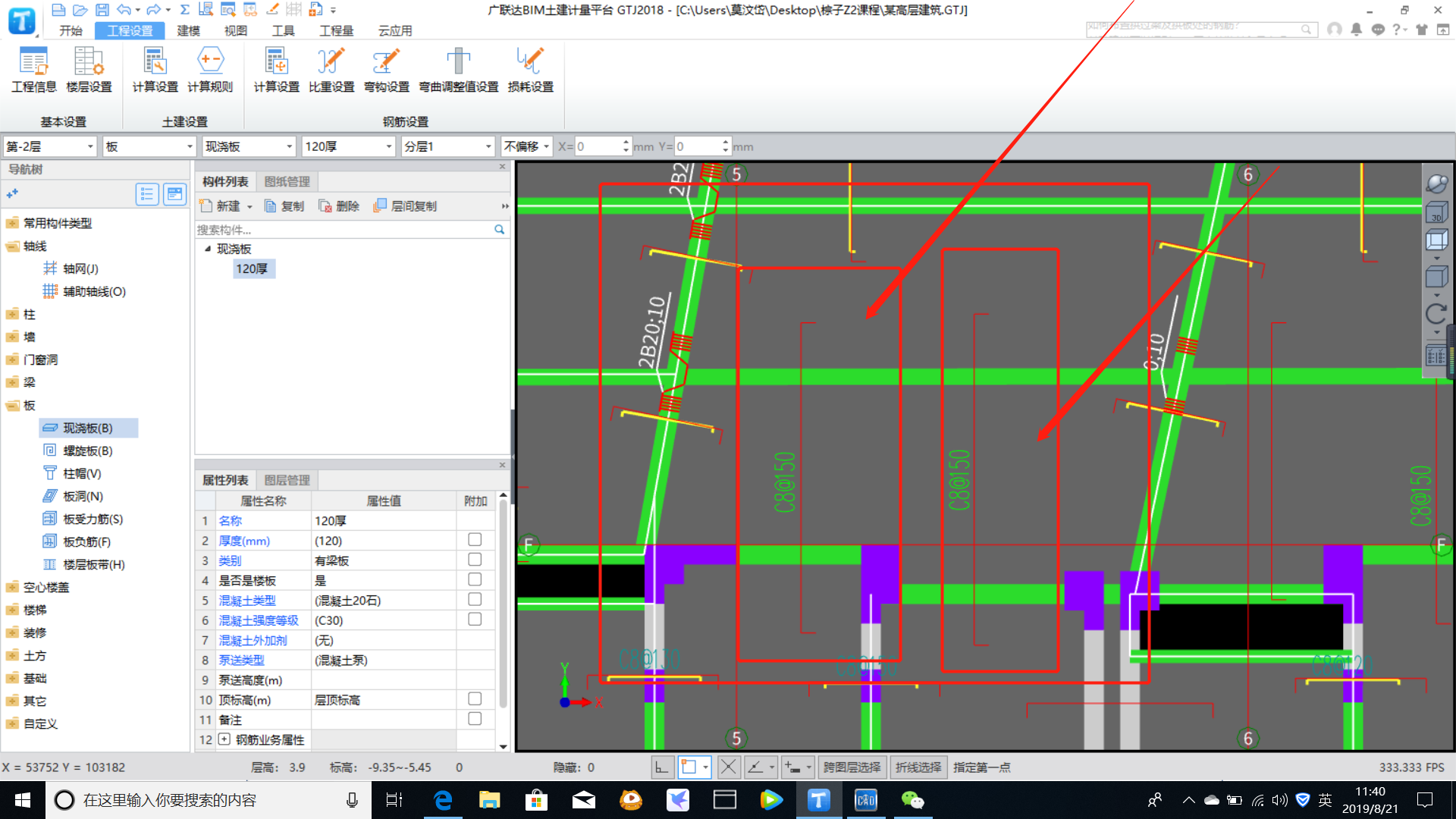
Task: Toggle the orthogonal mode icon in status bar
Action: tap(662, 767)
